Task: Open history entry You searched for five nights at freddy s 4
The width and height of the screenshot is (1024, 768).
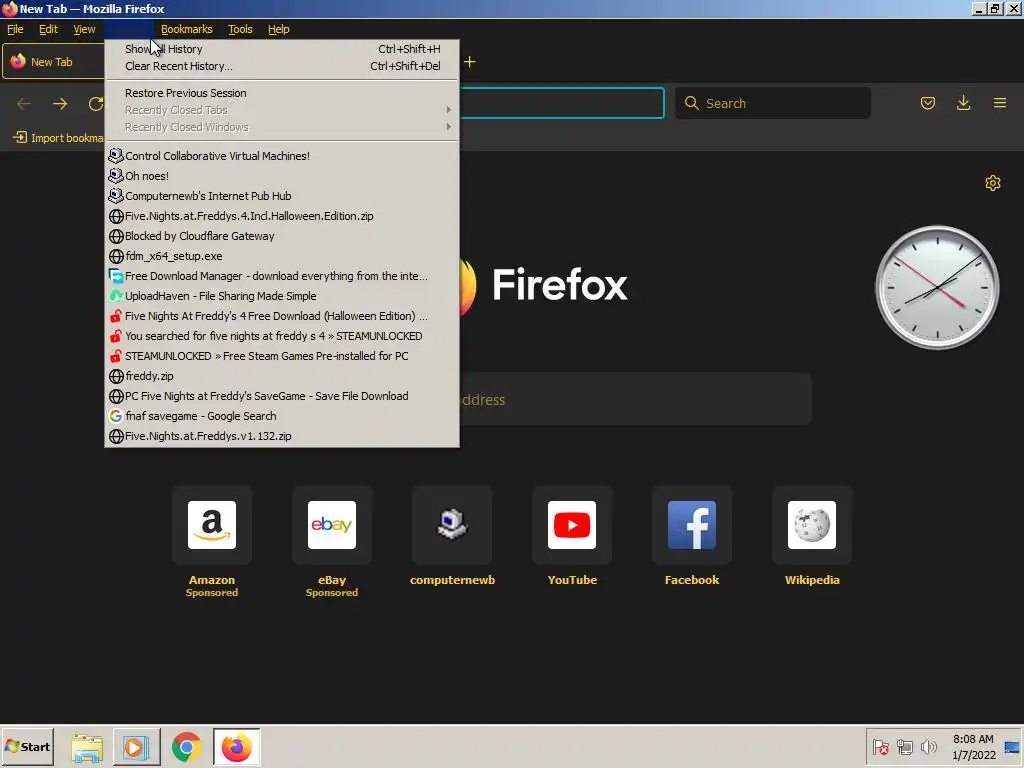Action: coord(282,336)
